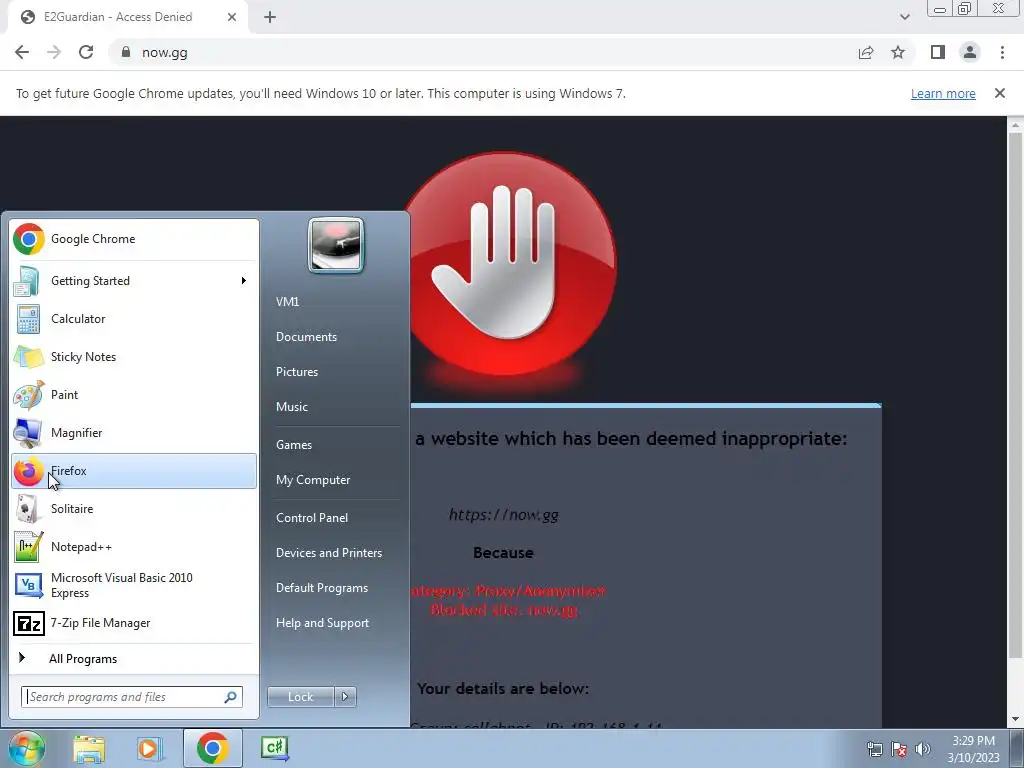Open Music from Start menu

pos(292,407)
